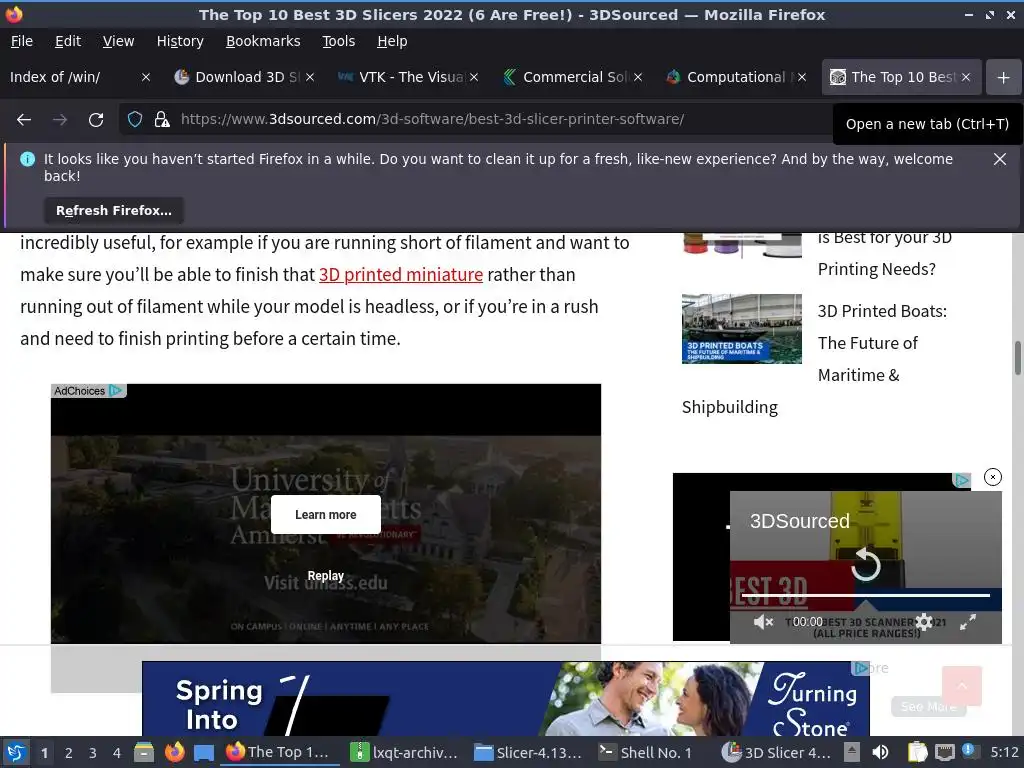This screenshot has width=1024, height=768.
Task: Show site security padlock info
Action: click(x=162, y=120)
